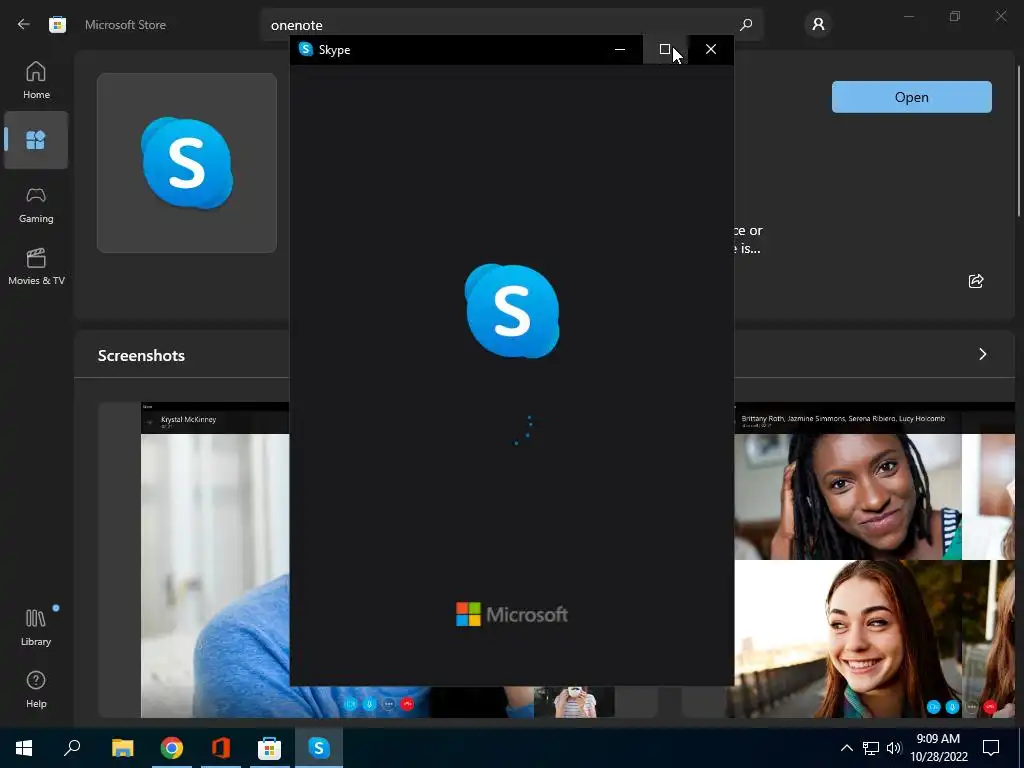1024x768 pixels.
Task: Switch to Microsoft Store in taskbar
Action: point(269,748)
